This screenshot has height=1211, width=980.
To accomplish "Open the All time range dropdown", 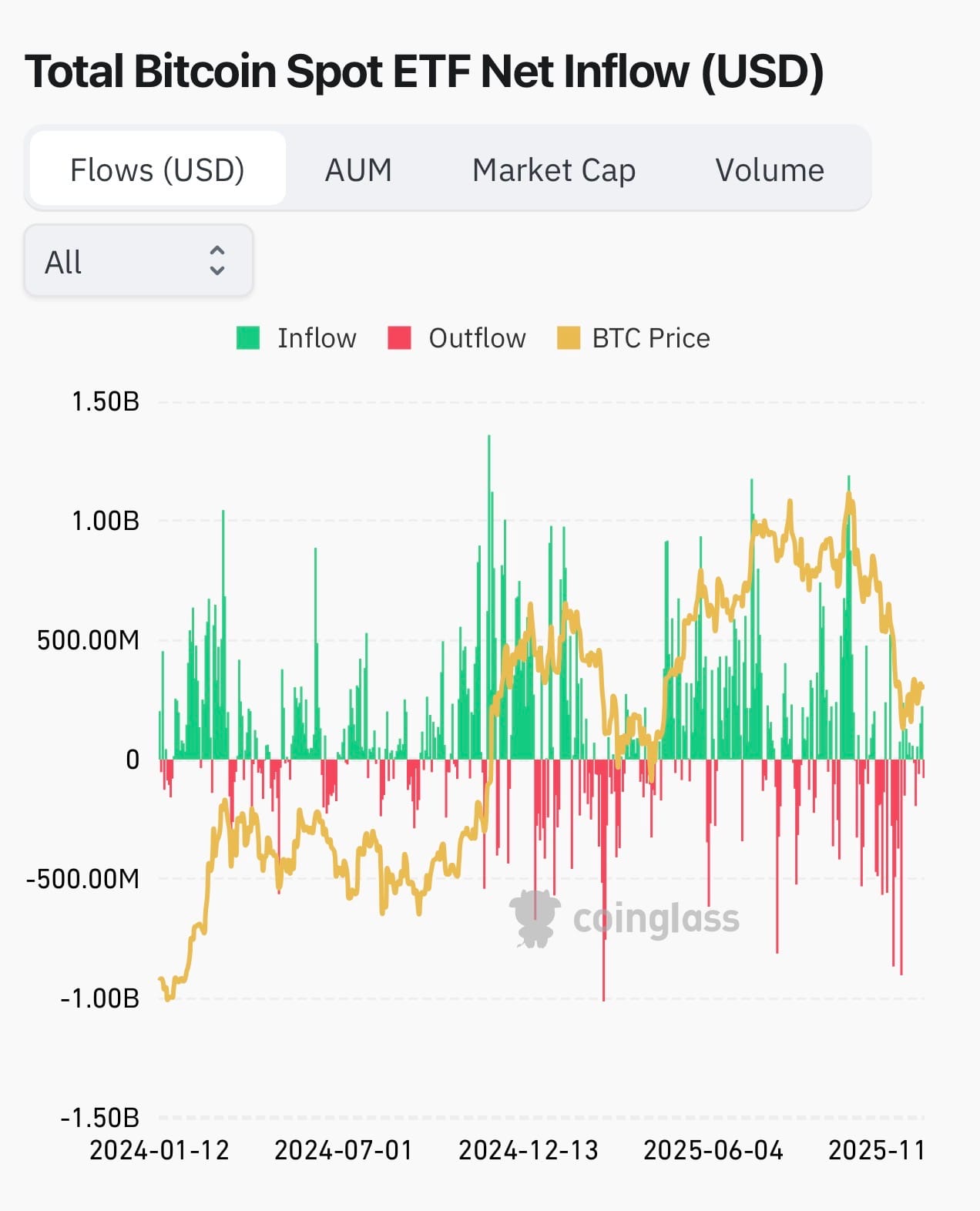I will (x=139, y=261).
